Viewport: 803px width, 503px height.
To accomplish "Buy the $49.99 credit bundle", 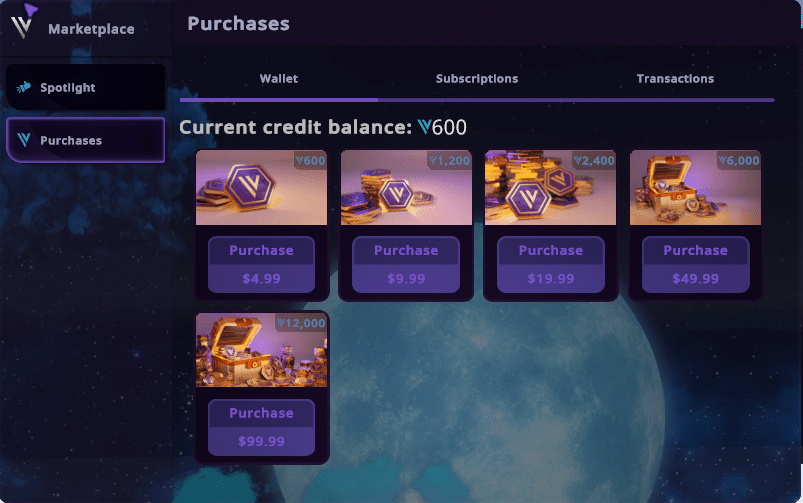I will click(x=695, y=265).
